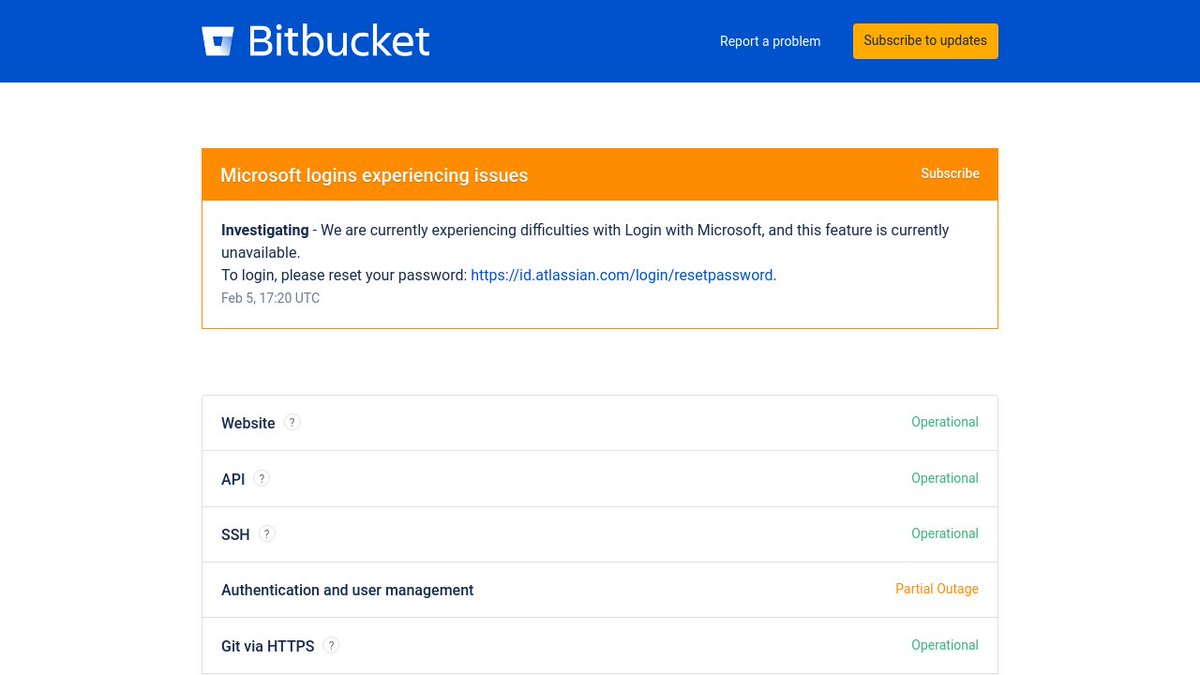
Task: Click the Bitbucket wordmark text
Action: (x=339, y=41)
